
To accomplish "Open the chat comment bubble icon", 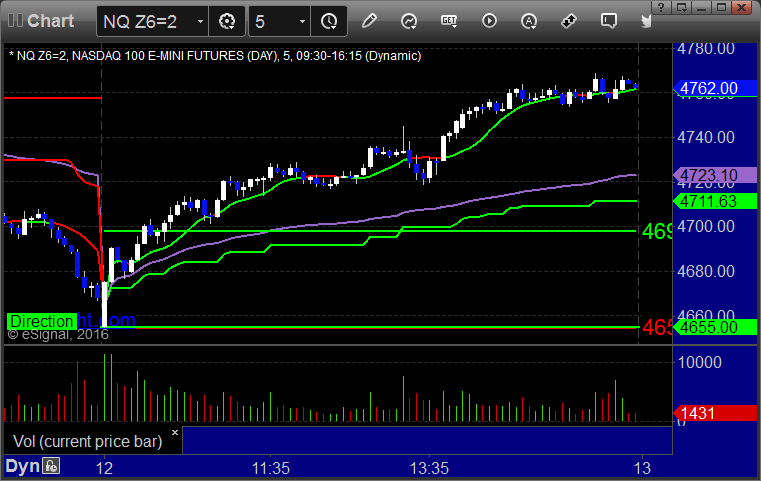I will (x=609, y=21).
